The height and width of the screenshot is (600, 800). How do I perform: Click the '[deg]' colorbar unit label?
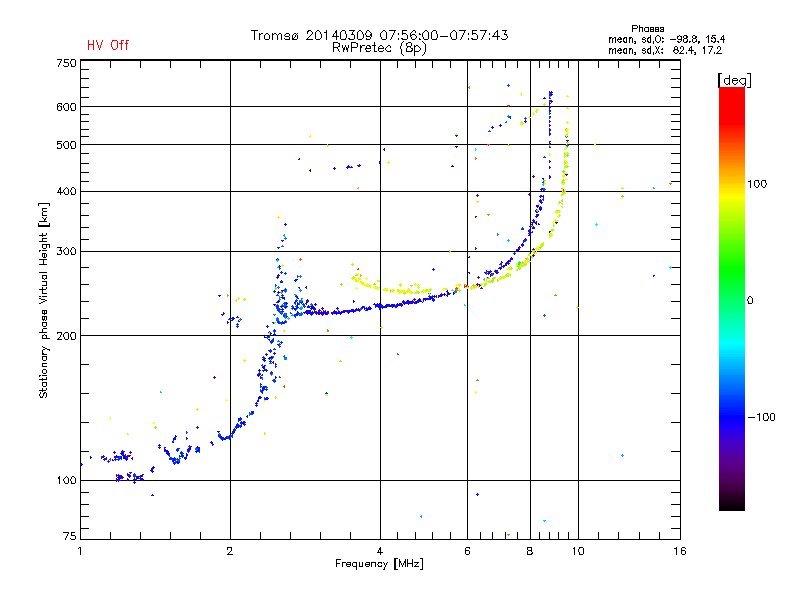point(734,80)
